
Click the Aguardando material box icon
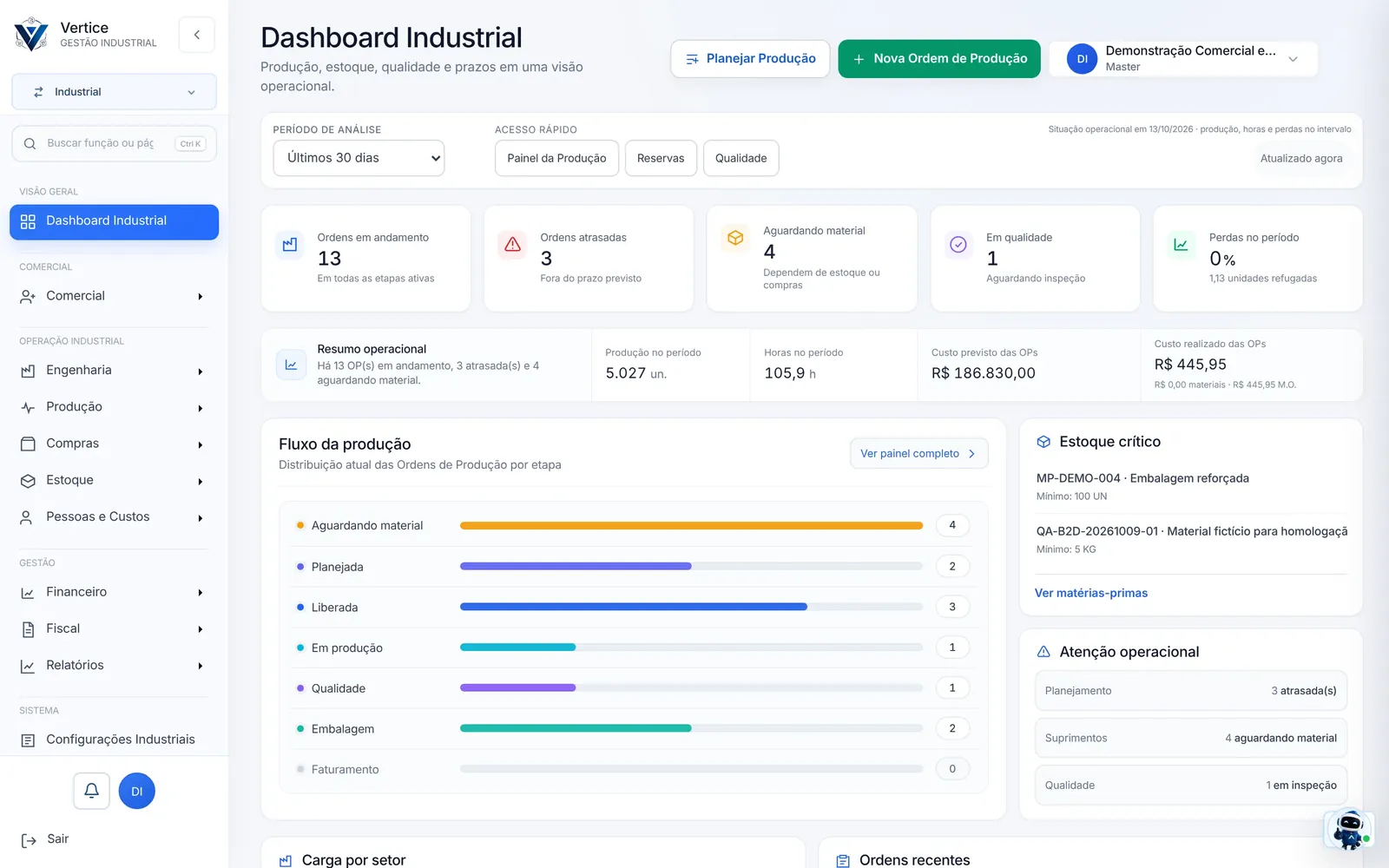[735, 238]
